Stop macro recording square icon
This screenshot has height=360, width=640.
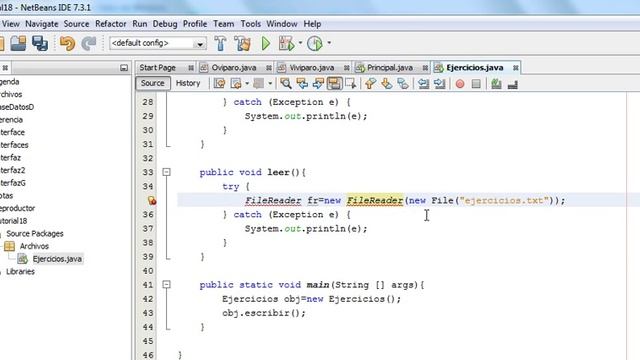coord(476,84)
